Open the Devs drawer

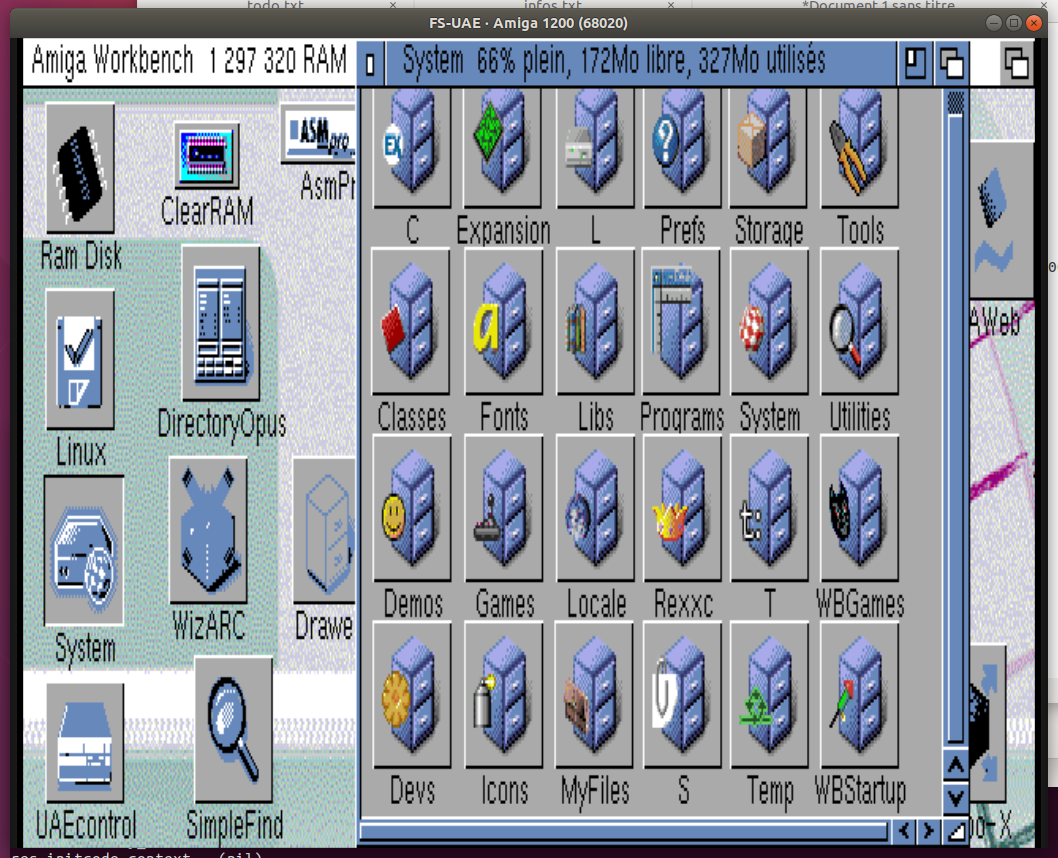[x=412, y=695]
